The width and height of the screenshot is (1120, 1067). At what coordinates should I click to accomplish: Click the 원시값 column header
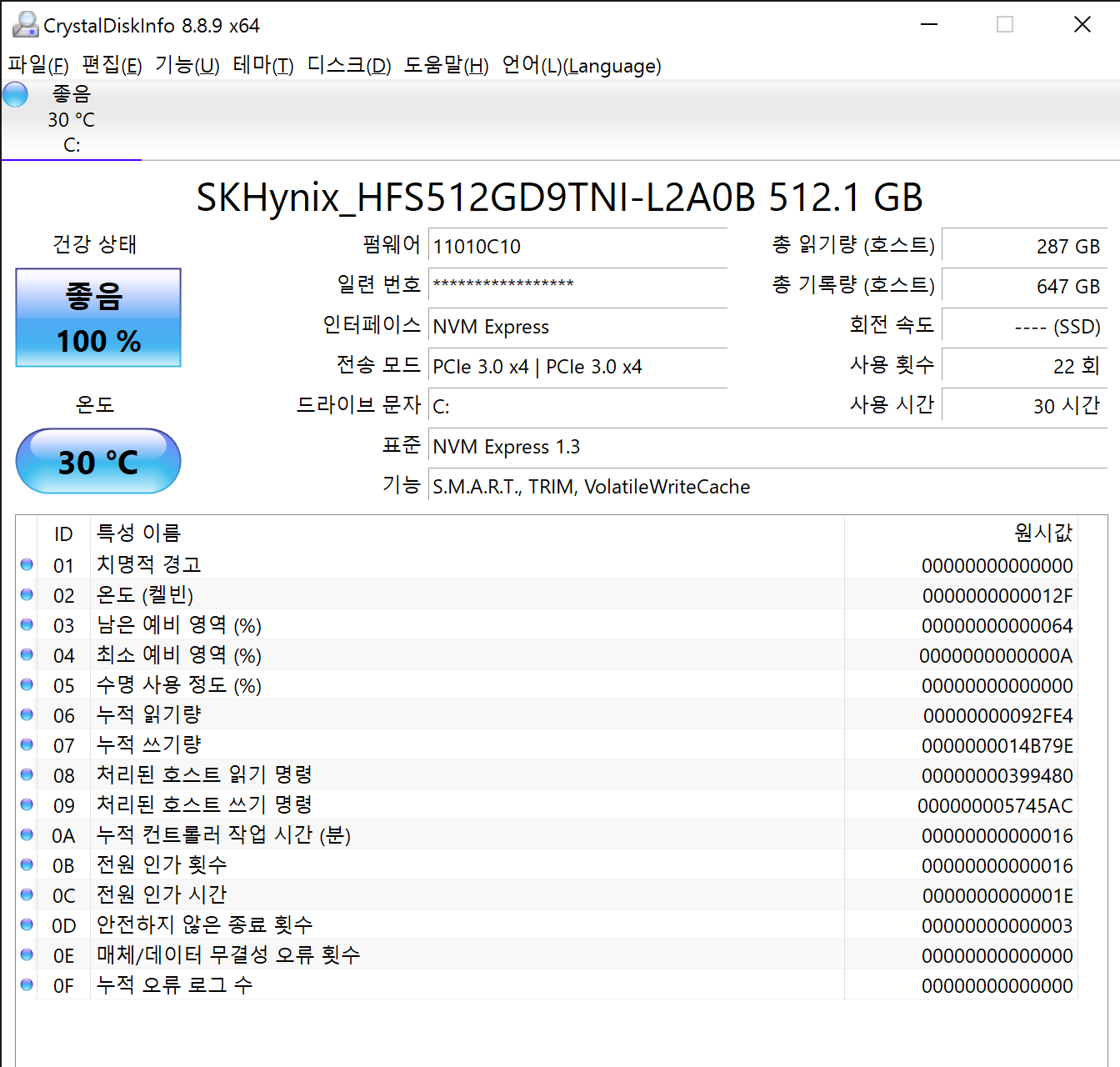click(961, 533)
